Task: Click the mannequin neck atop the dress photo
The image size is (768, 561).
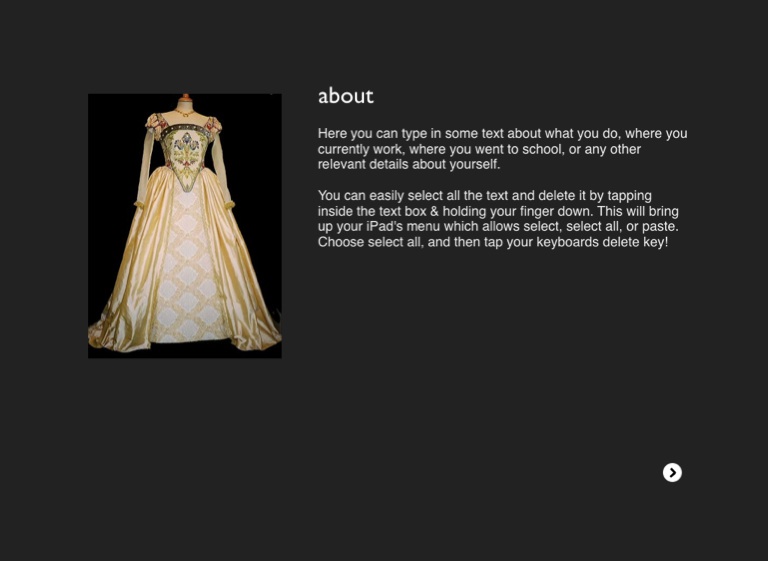Action: 184,103
